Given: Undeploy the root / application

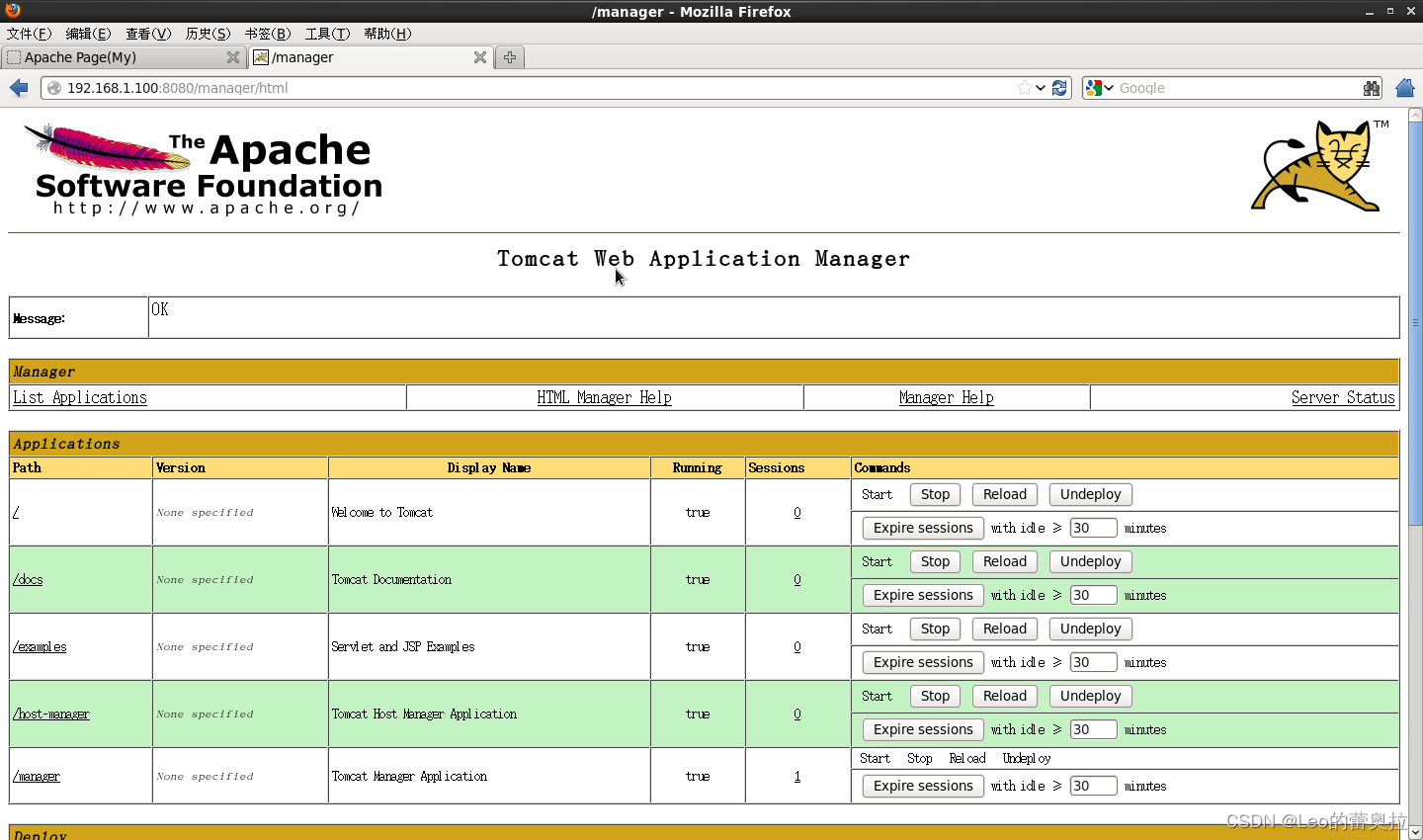Looking at the screenshot, I should [1091, 494].
